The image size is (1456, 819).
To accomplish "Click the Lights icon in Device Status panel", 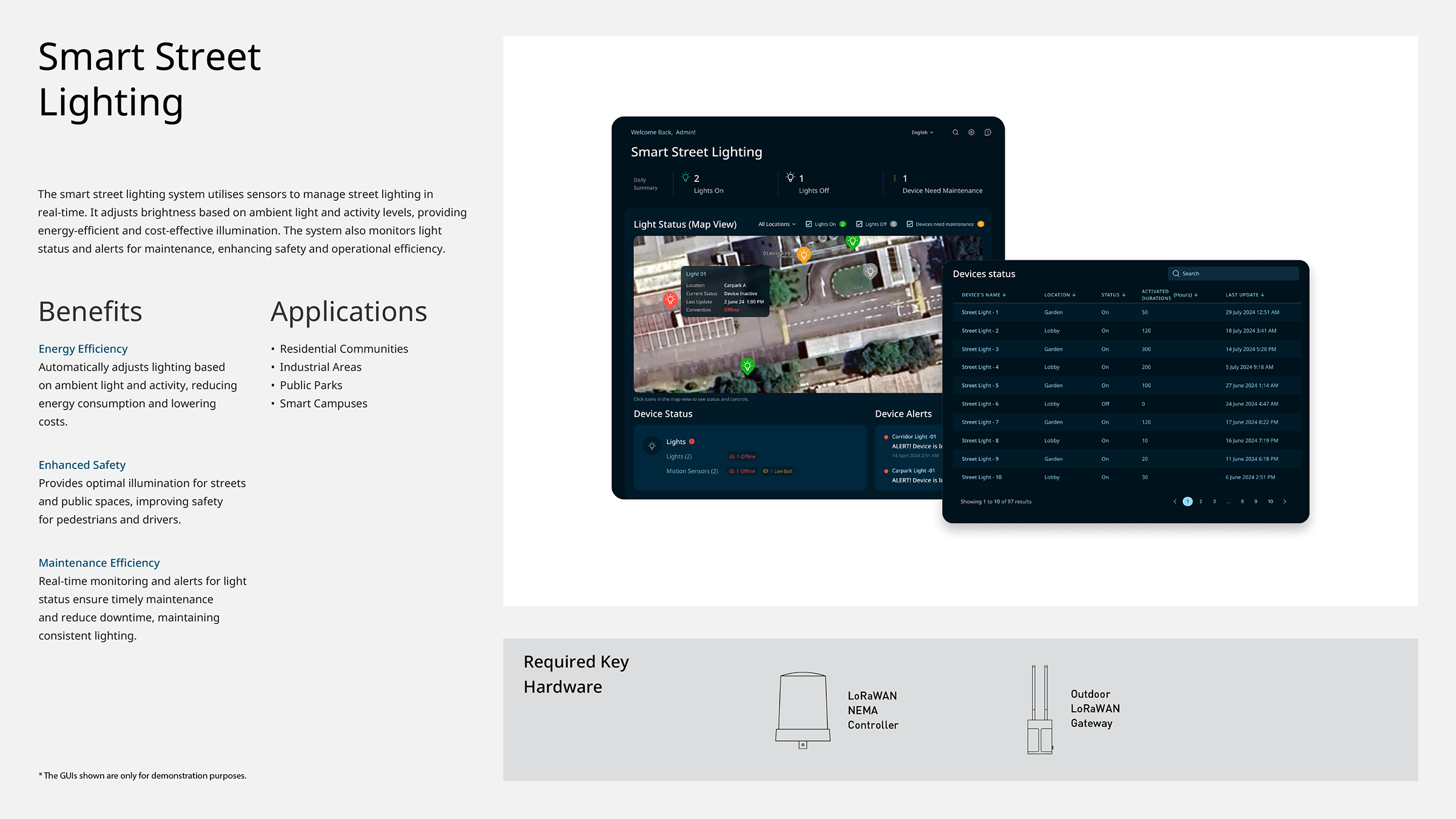I will point(652,446).
